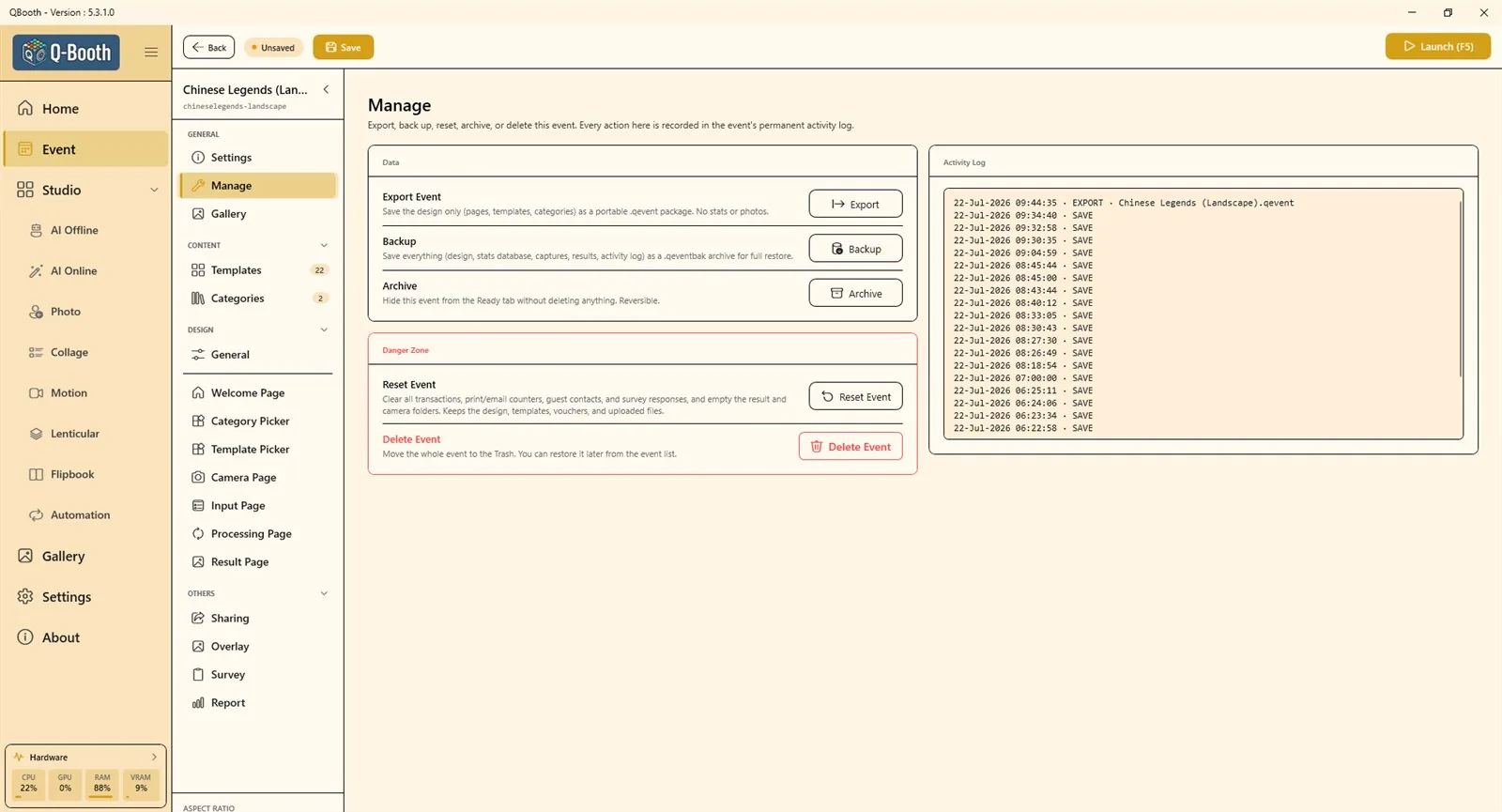Click the Activity Log scrollbar
The height and width of the screenshot is (812, 1502).
1460,289
